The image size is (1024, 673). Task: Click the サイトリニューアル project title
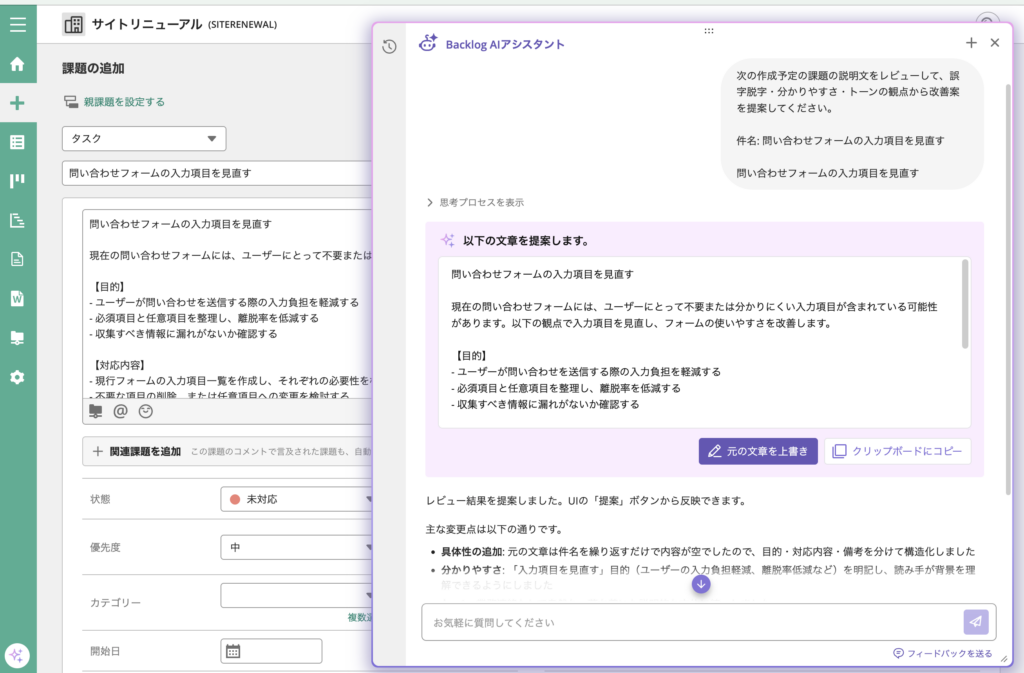147,25
